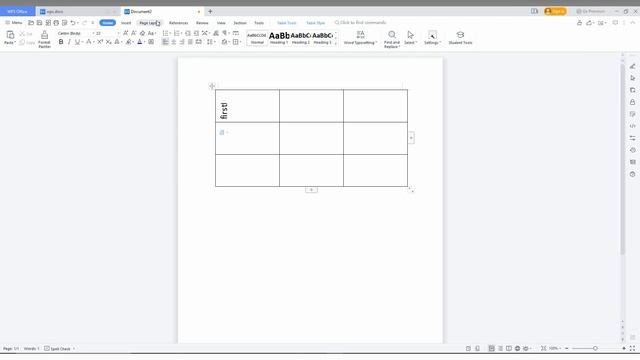This screenshot has width=640, height=360.
Task: Click the Clear Formatting eraser icon
Action: [x=142, y=33]
